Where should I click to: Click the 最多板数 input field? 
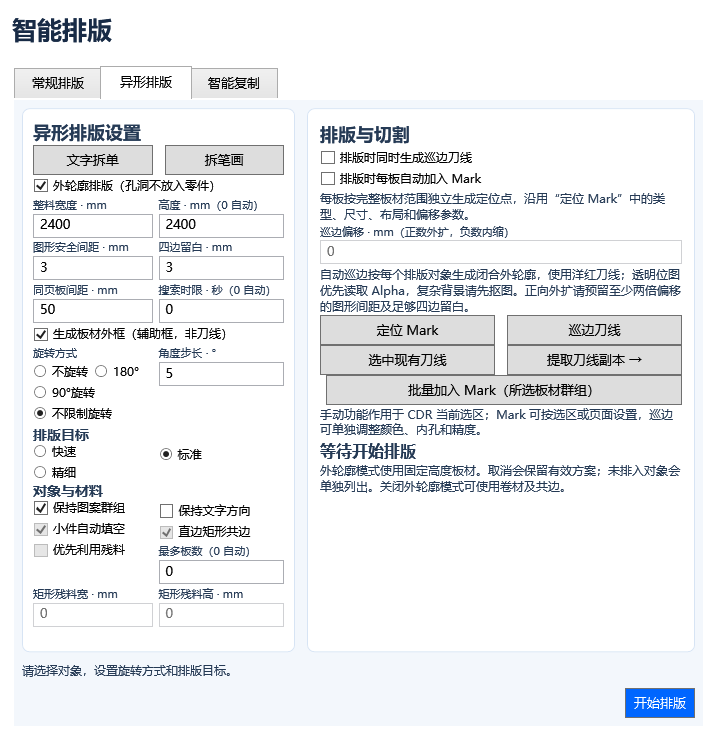point(221,572)
